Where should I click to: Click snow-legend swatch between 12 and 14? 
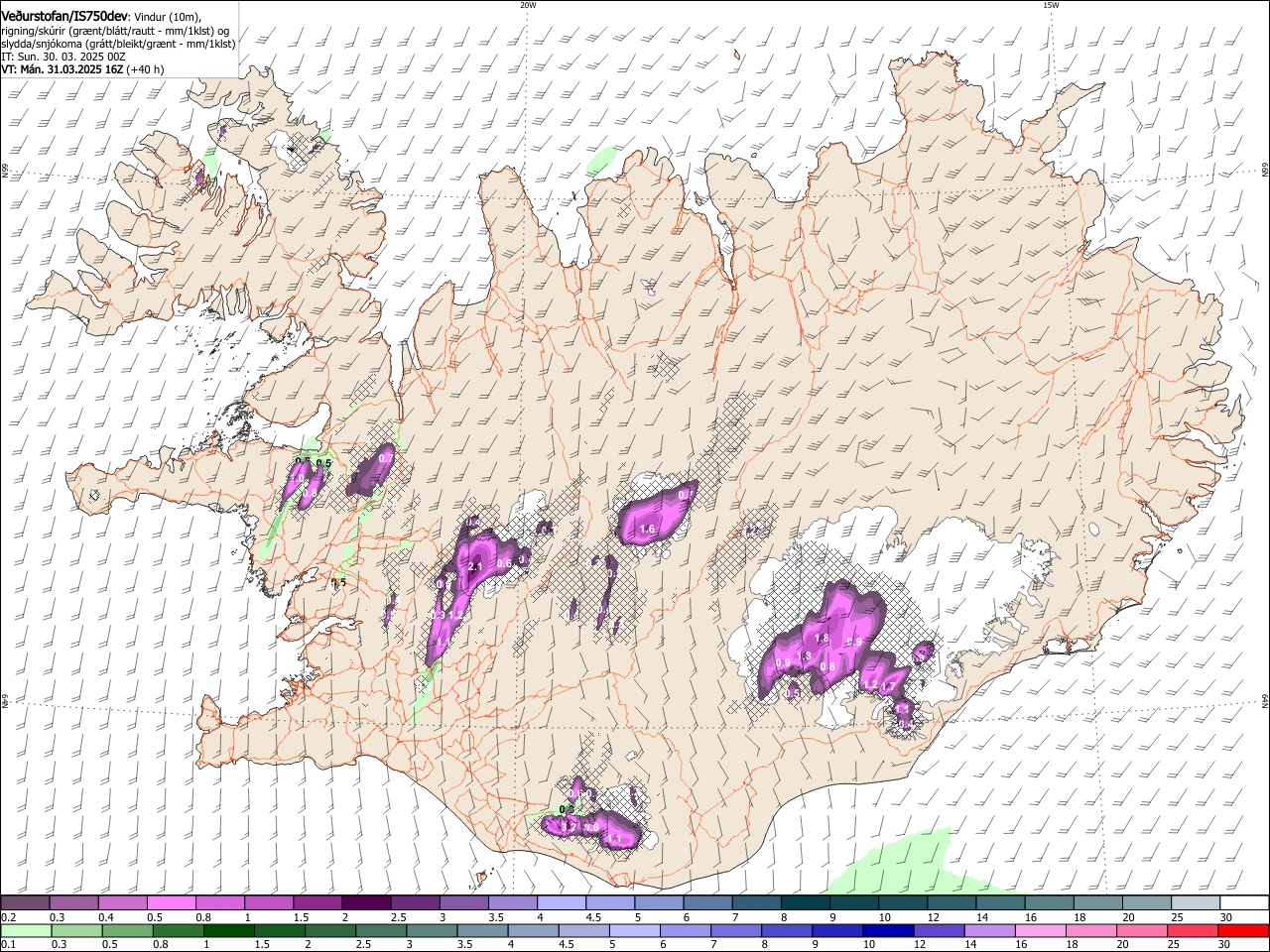(951, 902)
